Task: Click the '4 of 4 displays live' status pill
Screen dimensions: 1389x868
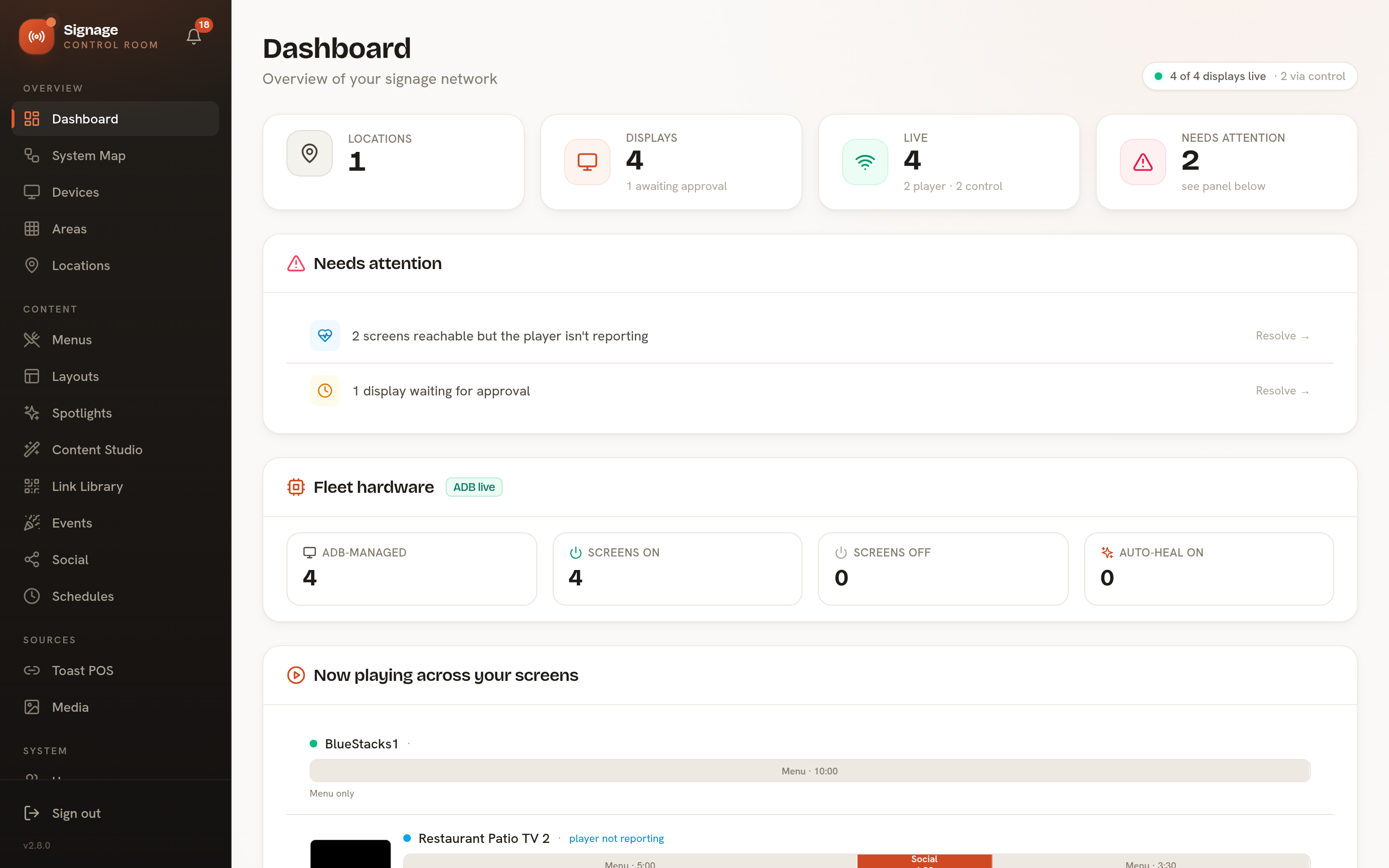Action: tap(1250, 76)
